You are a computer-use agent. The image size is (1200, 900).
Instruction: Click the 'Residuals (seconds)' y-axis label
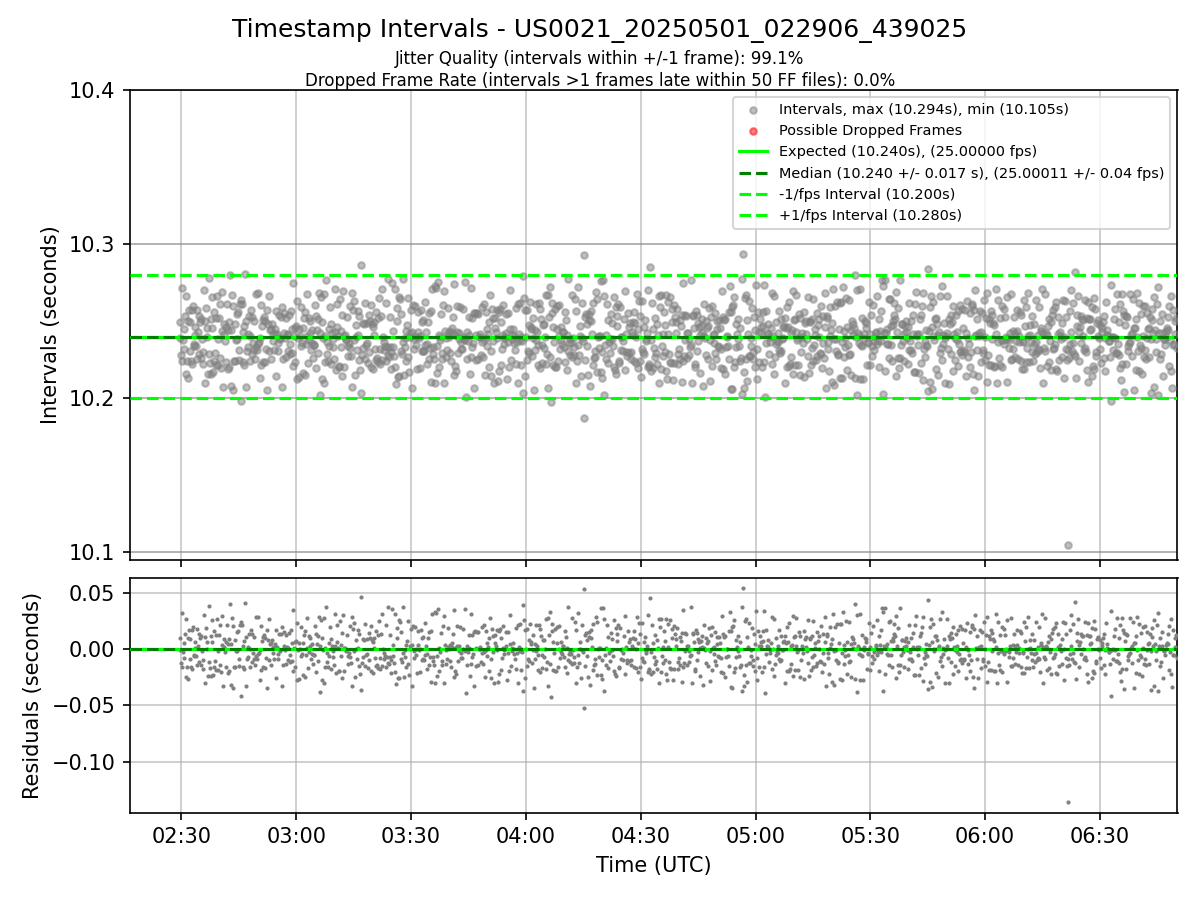click(x=31, y=696)
